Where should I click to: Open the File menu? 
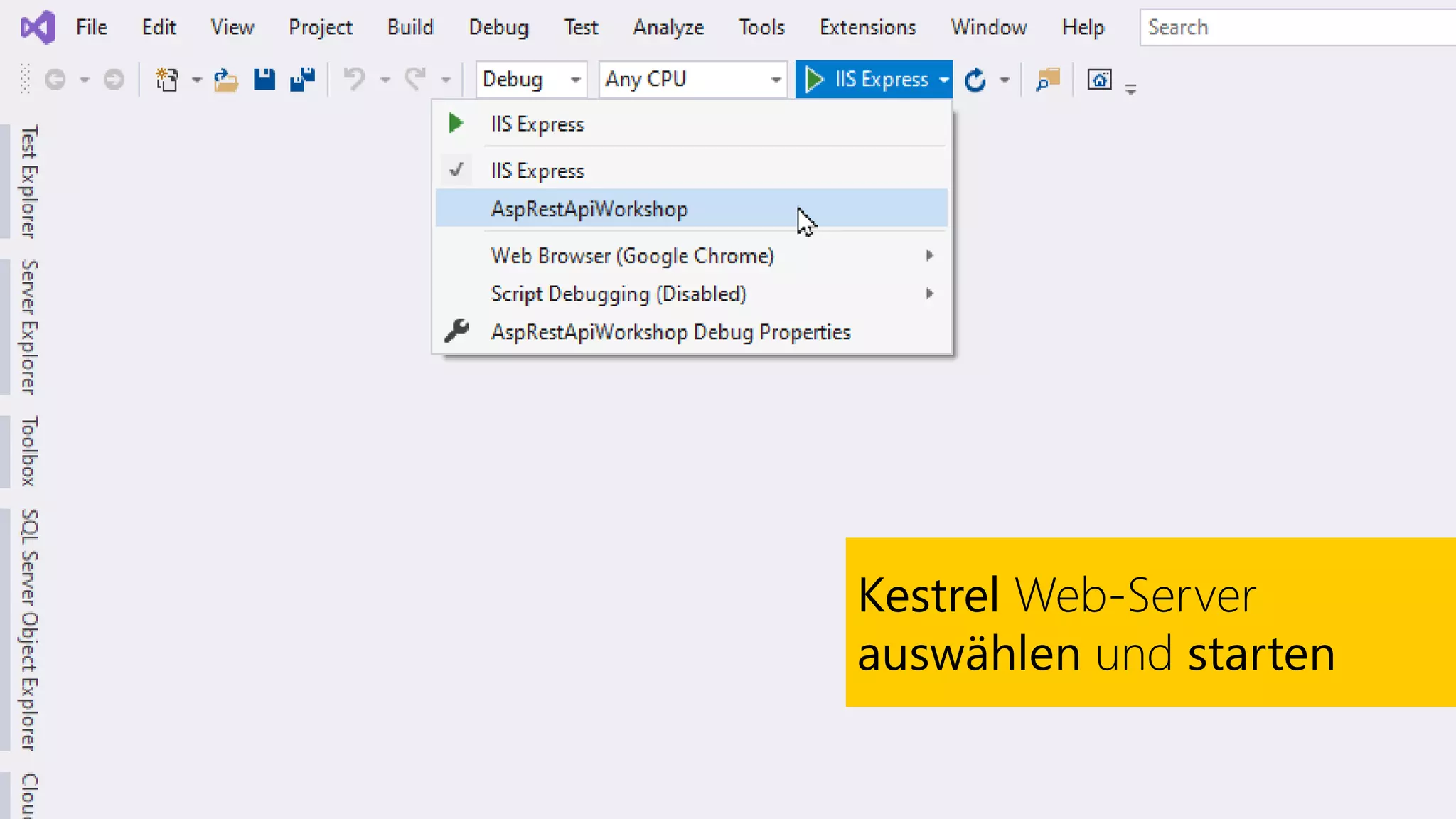[92, 28]
